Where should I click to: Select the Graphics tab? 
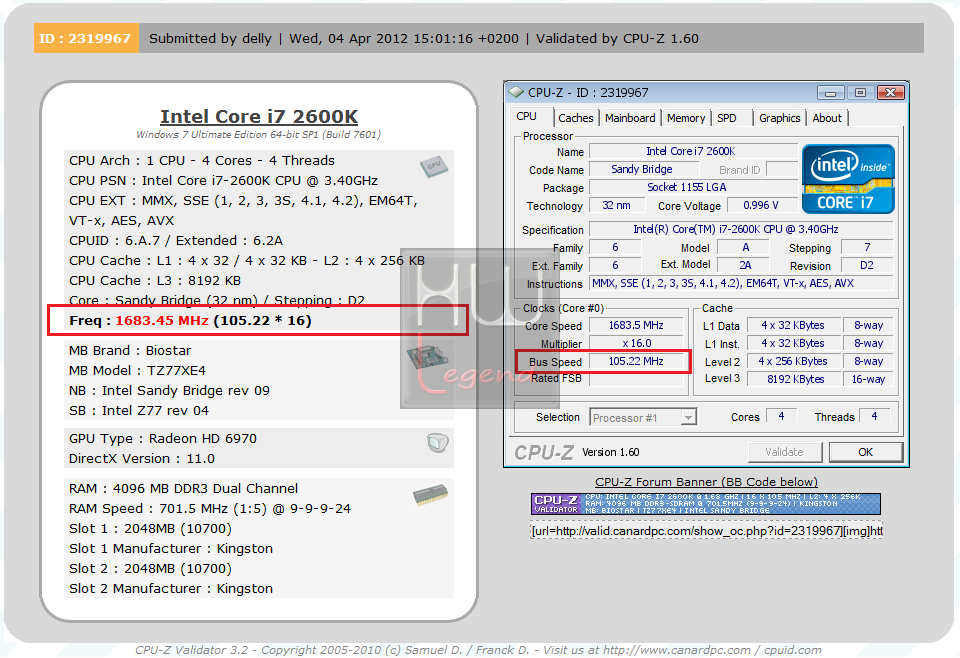(779, 118)
